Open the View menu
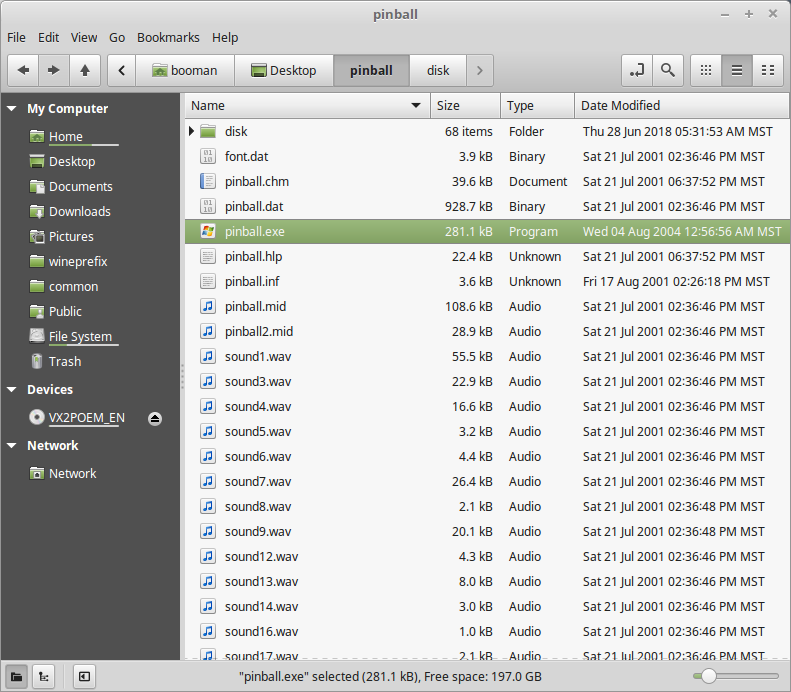 [x=84, y=37]
